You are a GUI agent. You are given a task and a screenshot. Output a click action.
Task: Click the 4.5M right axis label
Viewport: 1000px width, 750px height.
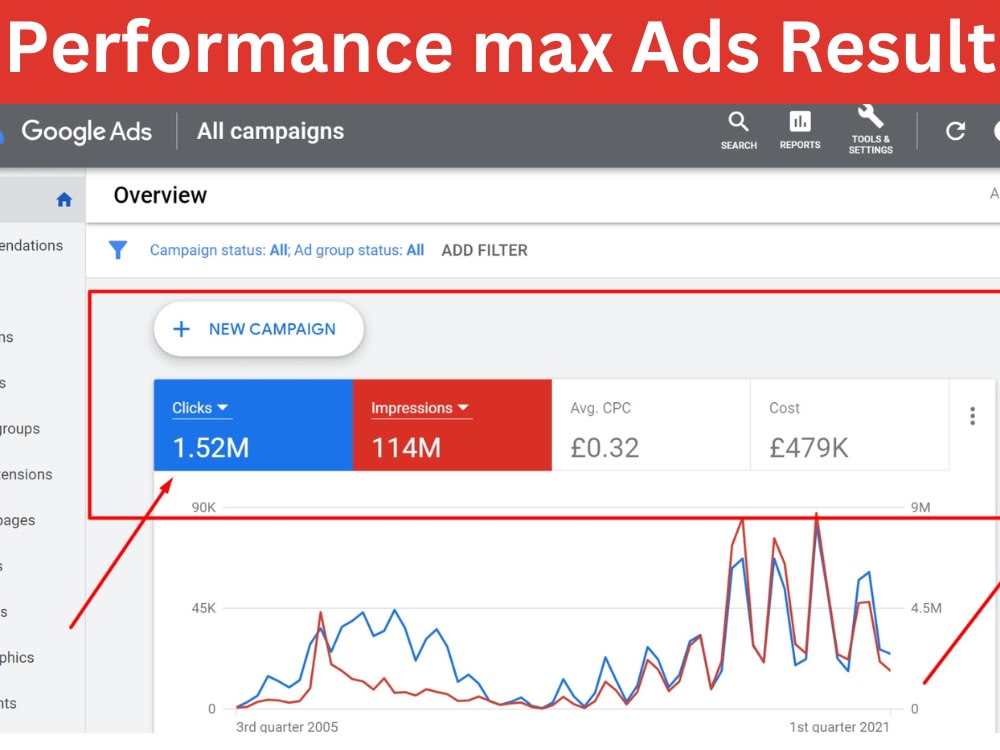926,608
